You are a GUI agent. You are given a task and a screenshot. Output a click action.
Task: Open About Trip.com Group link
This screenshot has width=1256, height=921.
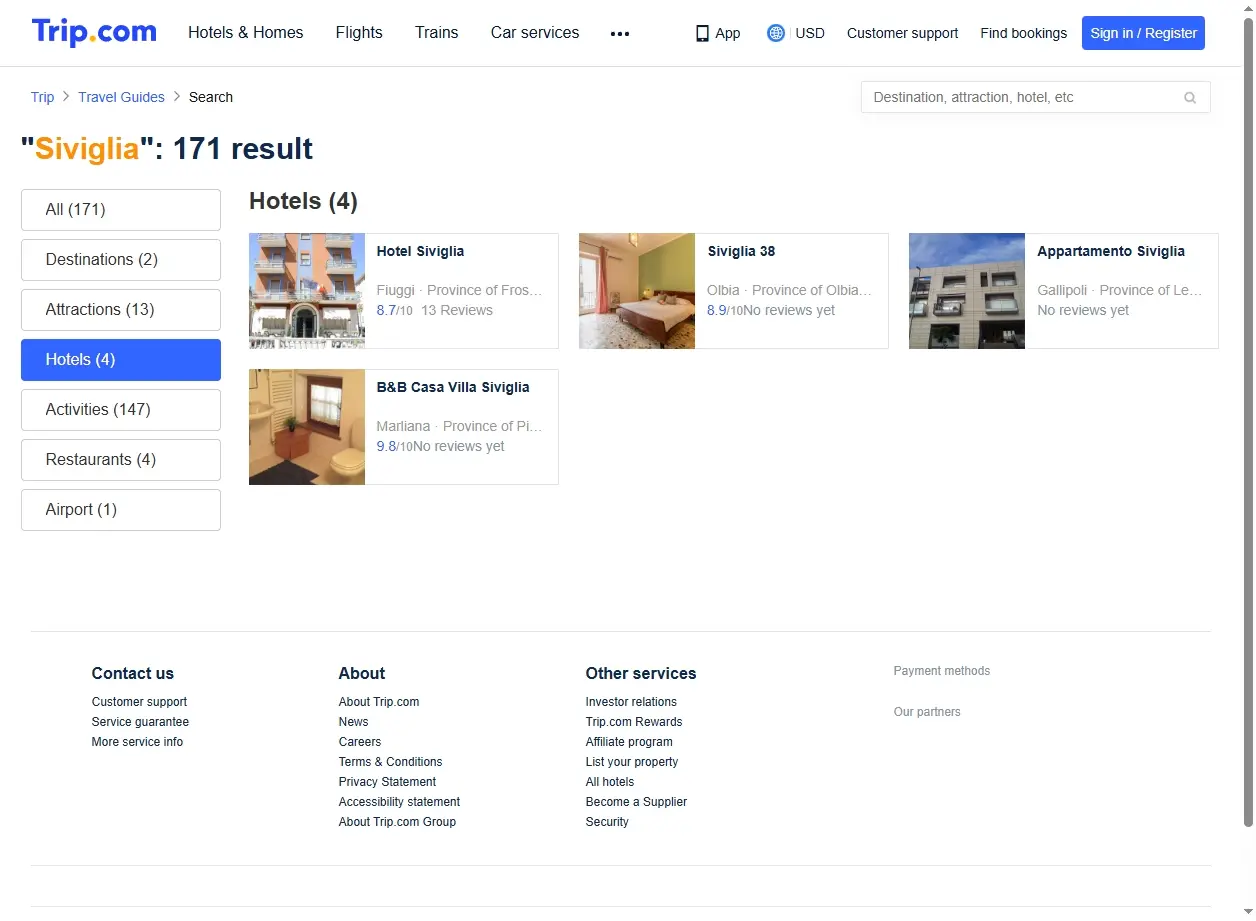pyautogui.click(x=397, y=822)
